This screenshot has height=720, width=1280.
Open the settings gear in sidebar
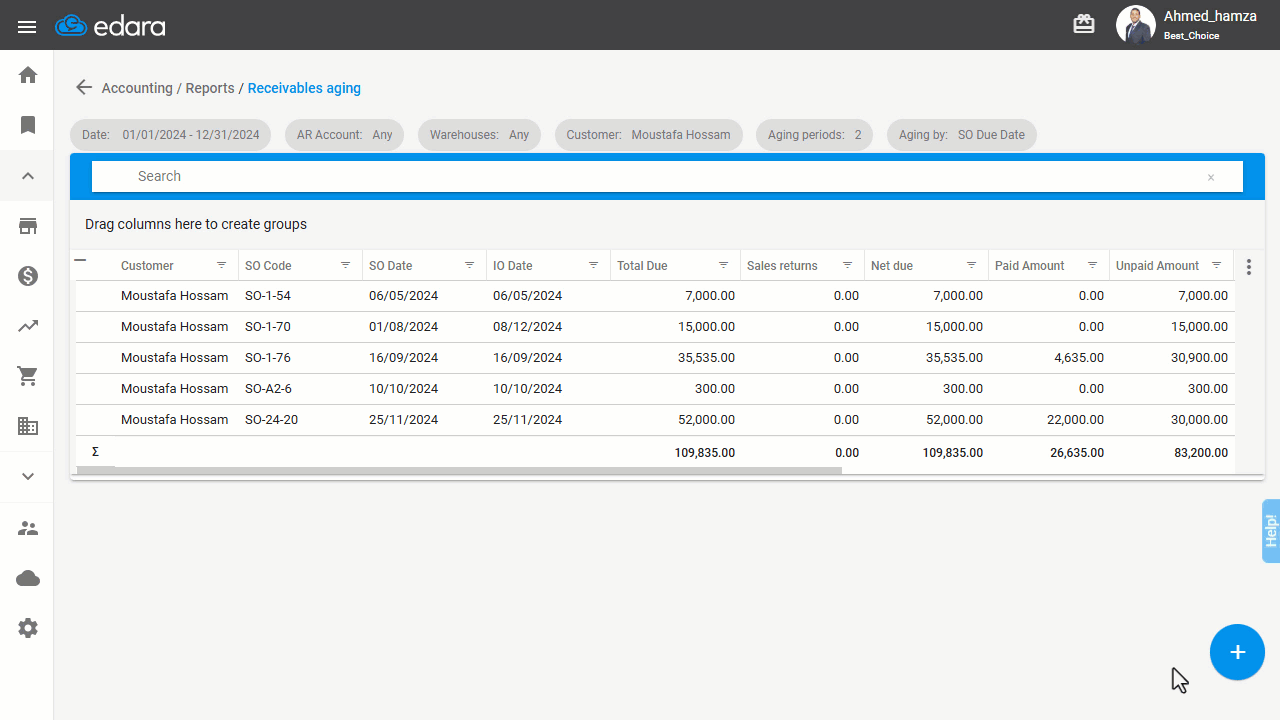pos(28,628)
